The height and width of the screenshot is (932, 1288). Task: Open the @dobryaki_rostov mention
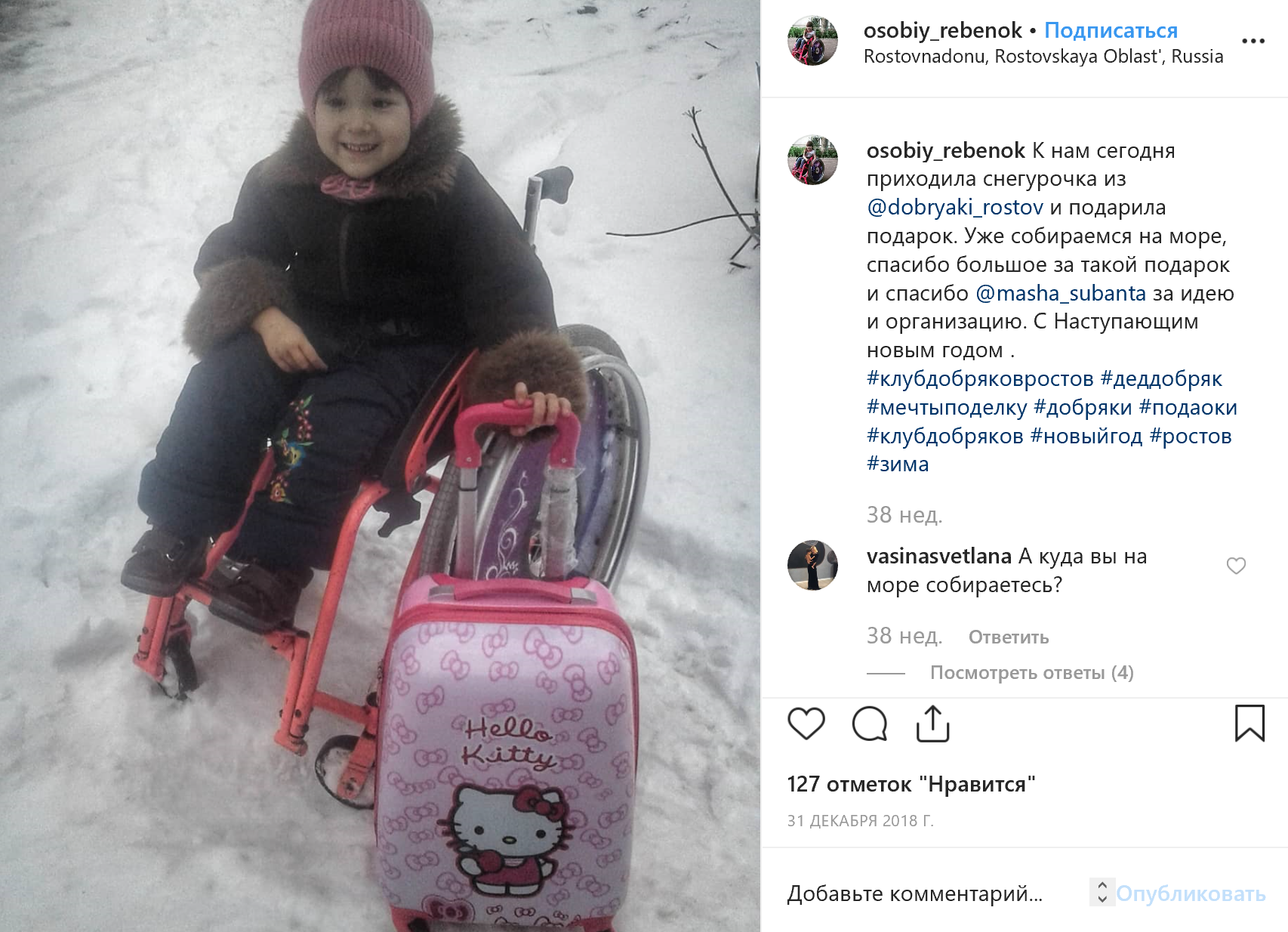click(x=955, y=207)
